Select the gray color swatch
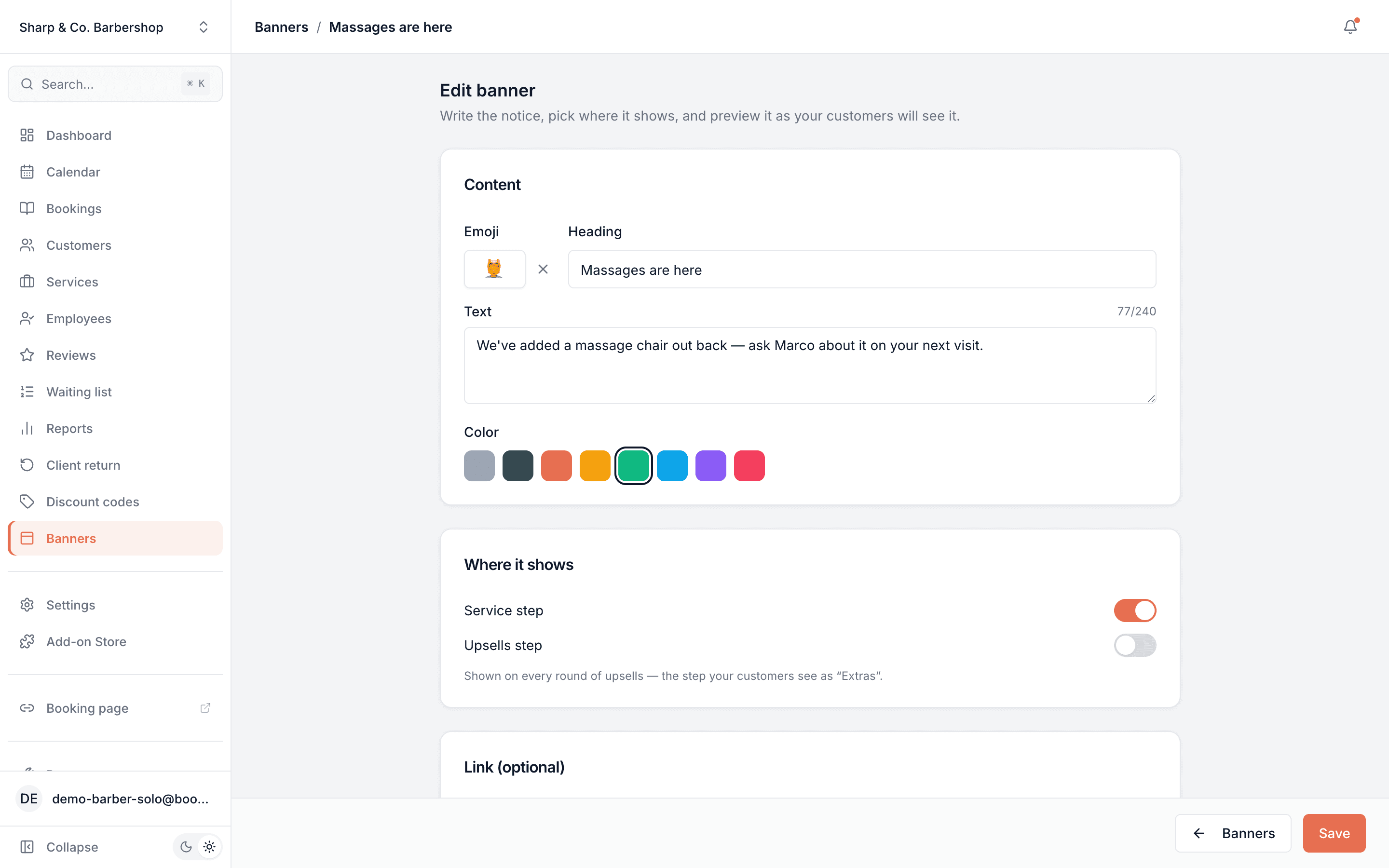1389x868 pixels. (479, 465)
